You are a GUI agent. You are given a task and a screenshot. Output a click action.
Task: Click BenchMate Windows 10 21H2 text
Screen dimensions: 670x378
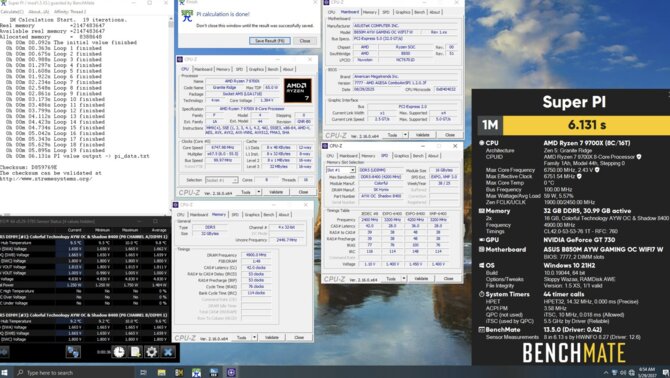[568, 265]
